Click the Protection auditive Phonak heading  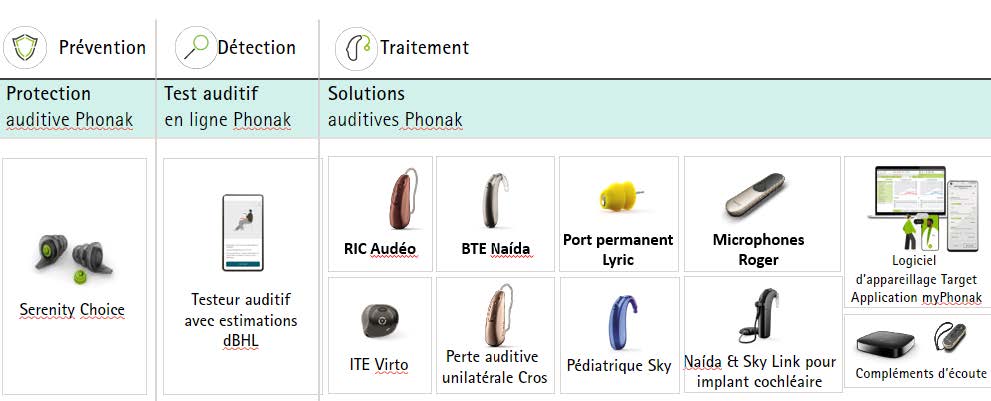(69, 106)
